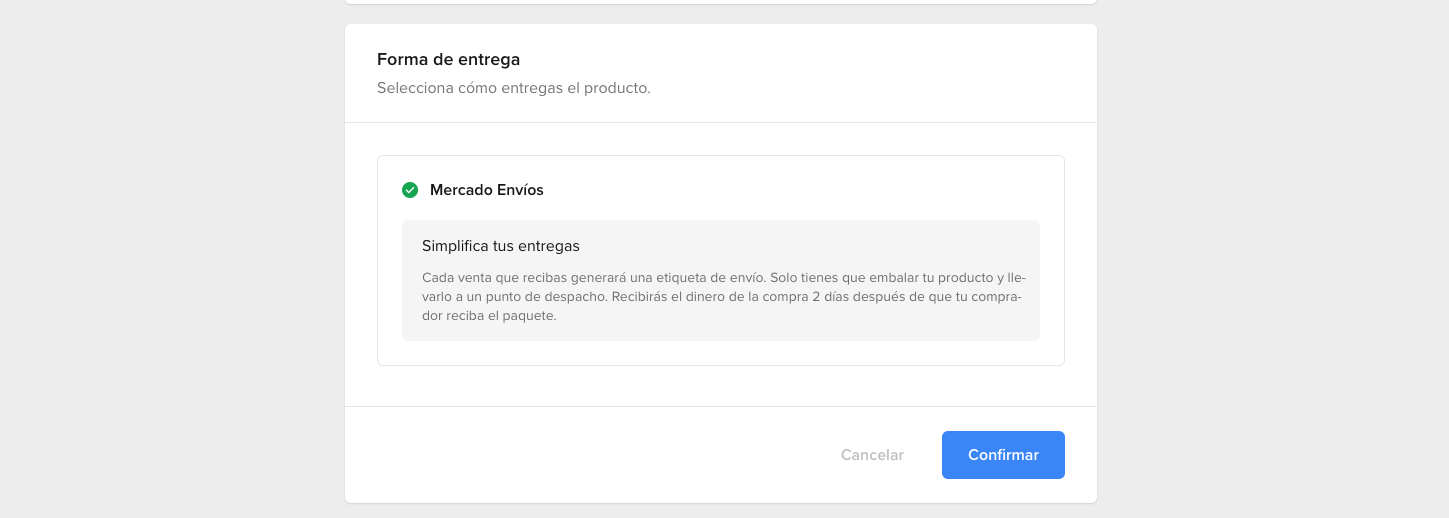
Task: Click 'Selecciona cómo entregas el producto.' subtitle
Action: click(x=514, y=88)
